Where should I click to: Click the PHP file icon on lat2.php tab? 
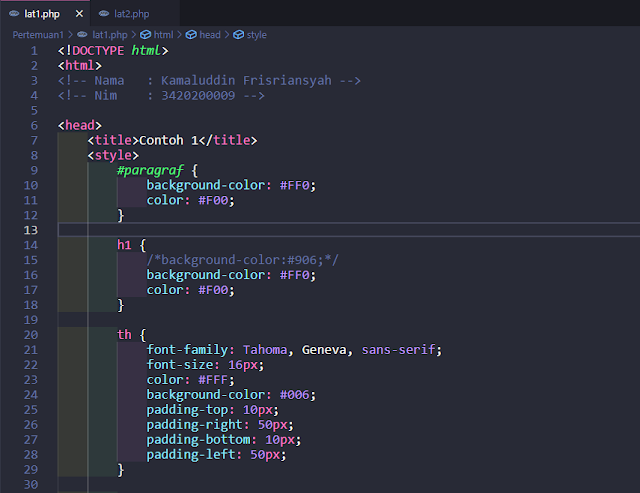click(x=104, y=13)
